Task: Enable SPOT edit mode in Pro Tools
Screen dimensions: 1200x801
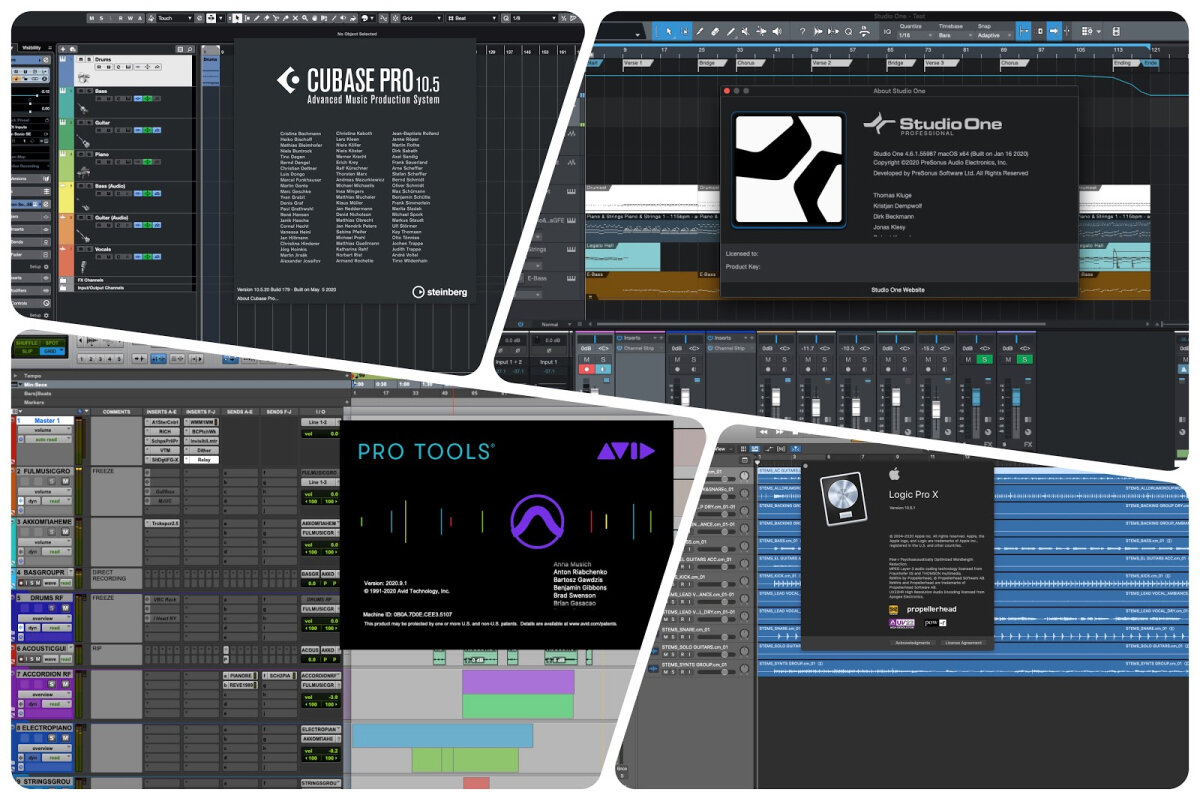Action: coord(52,343)
